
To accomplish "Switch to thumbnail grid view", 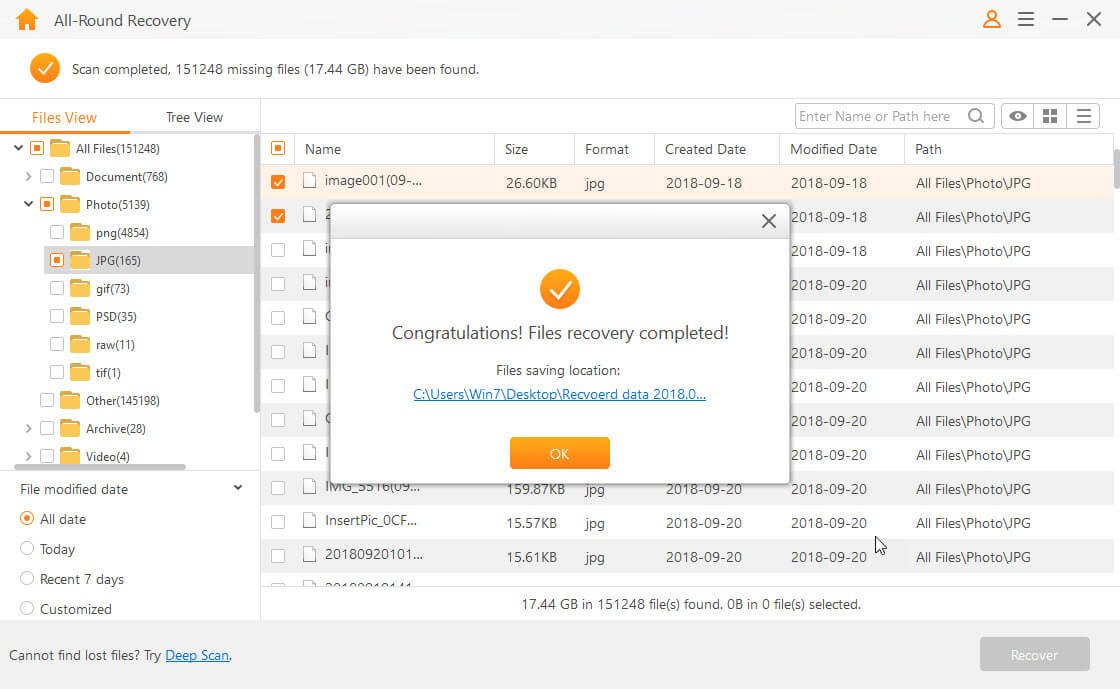I will click(x=1050, y=117).
